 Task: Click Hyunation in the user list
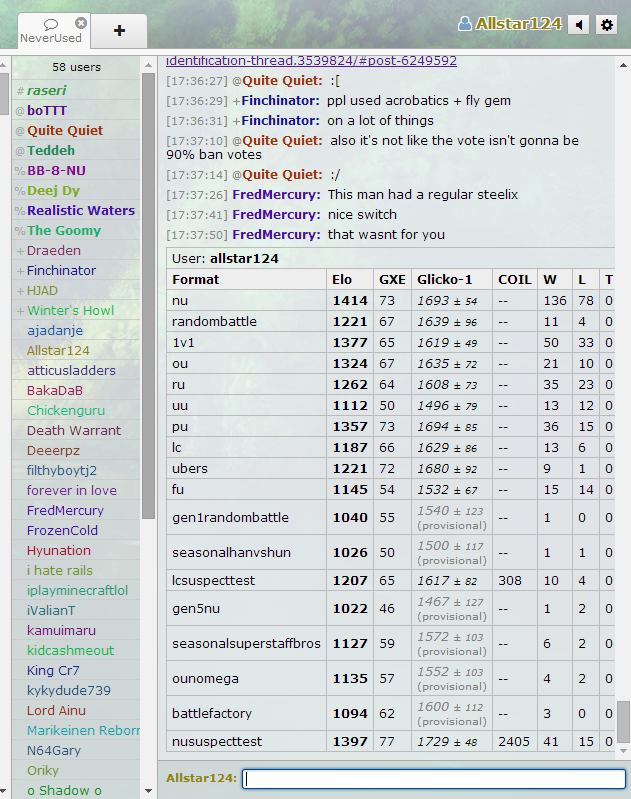76,550
